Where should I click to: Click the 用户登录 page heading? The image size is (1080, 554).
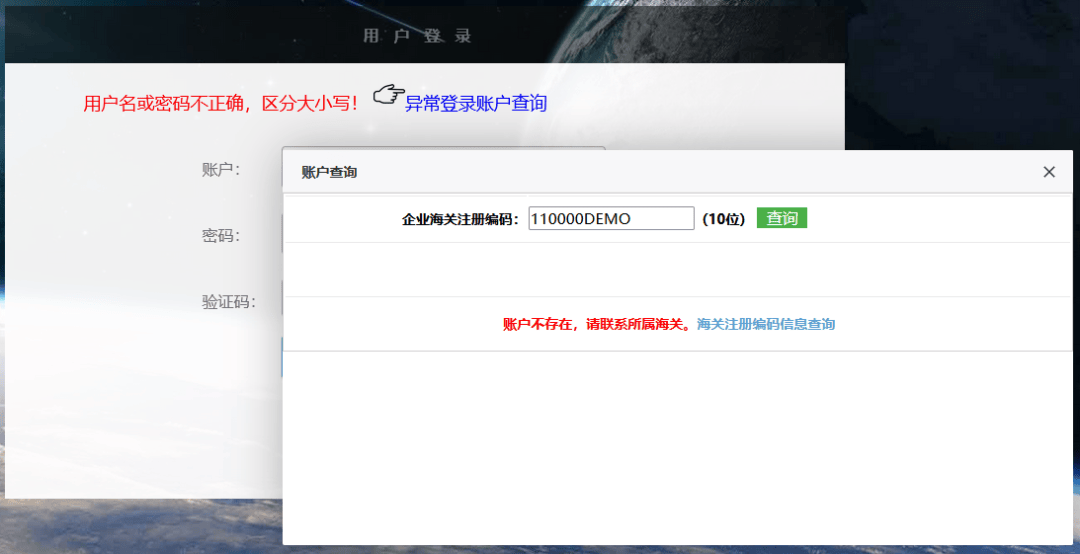[x=417, y=36]
